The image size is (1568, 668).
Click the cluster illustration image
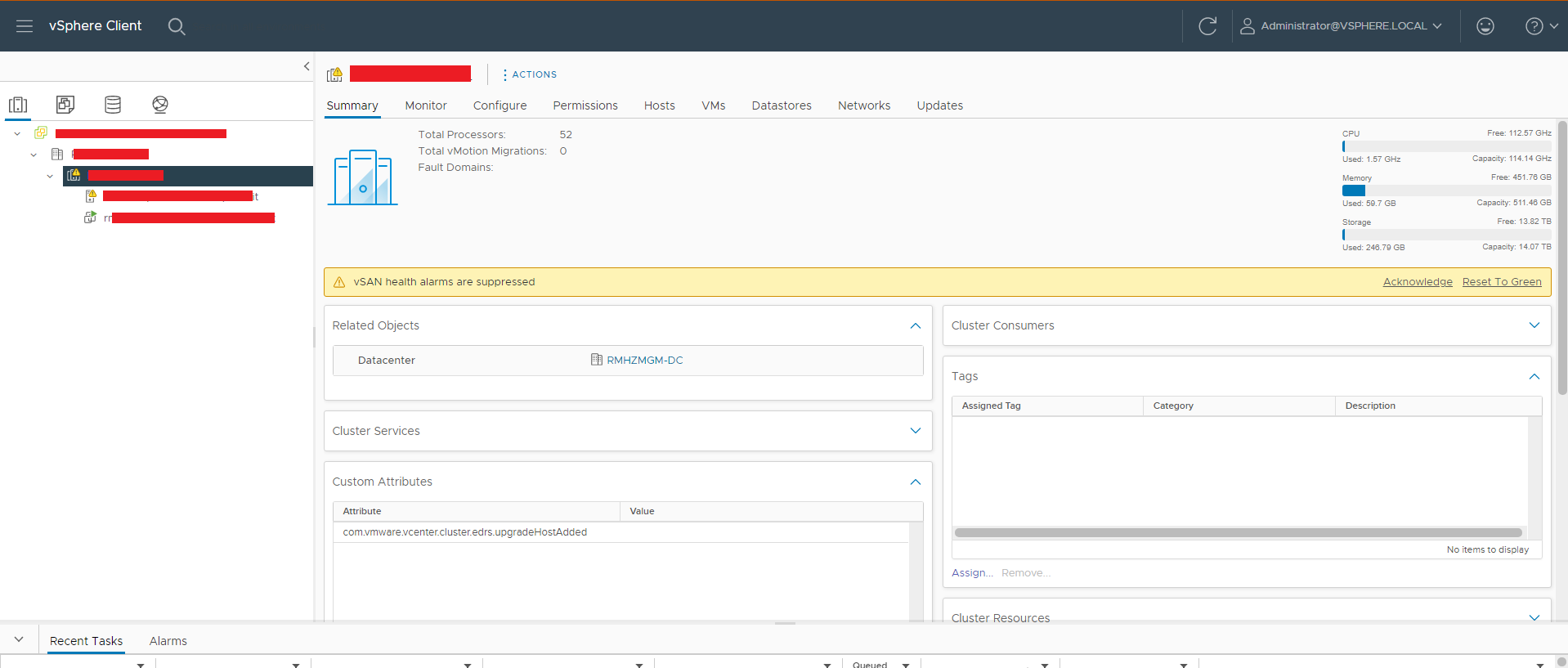pyautogui.click(x=362, y=177)
